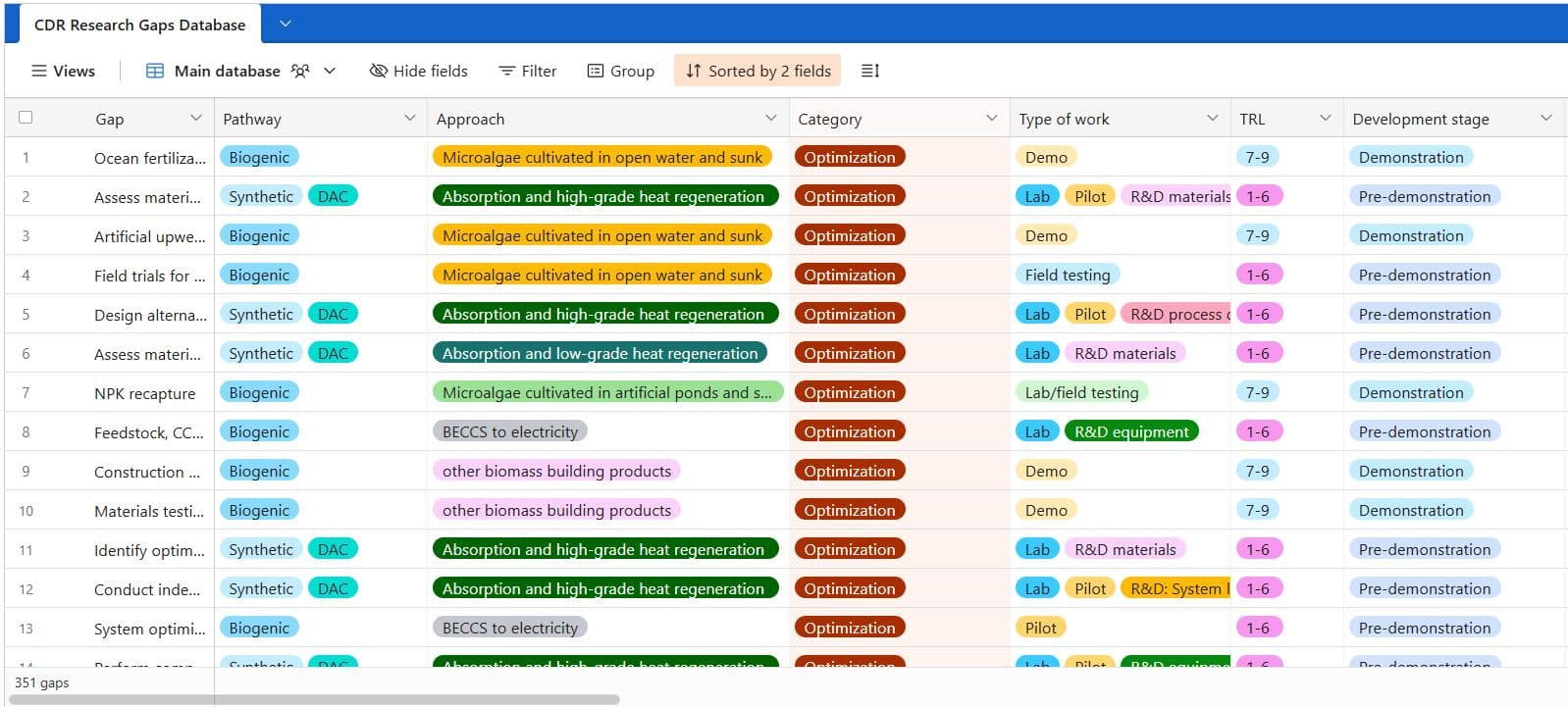Screen dimensions: 1568x707
Task: Click the Optimization tag in row 3
Action: (850, 235)
